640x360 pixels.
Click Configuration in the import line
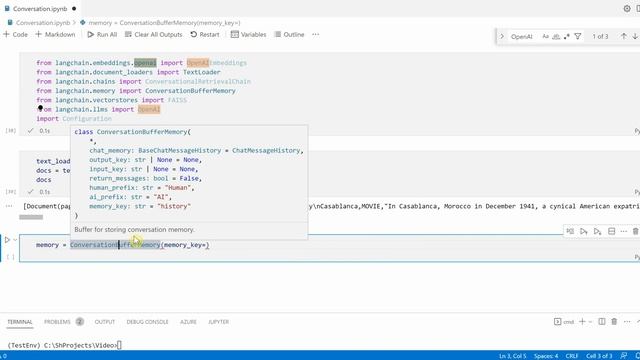pos(87,119)
